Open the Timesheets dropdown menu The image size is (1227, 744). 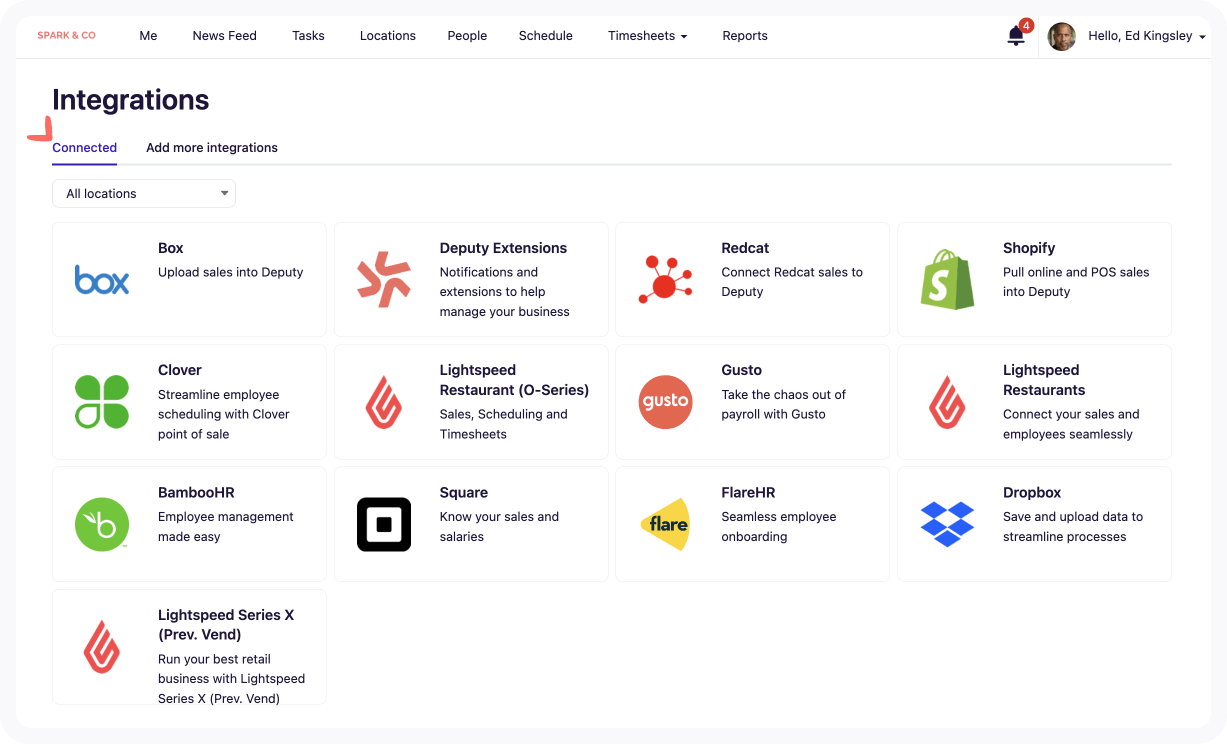pyautogui.click(x=647, y=36)
